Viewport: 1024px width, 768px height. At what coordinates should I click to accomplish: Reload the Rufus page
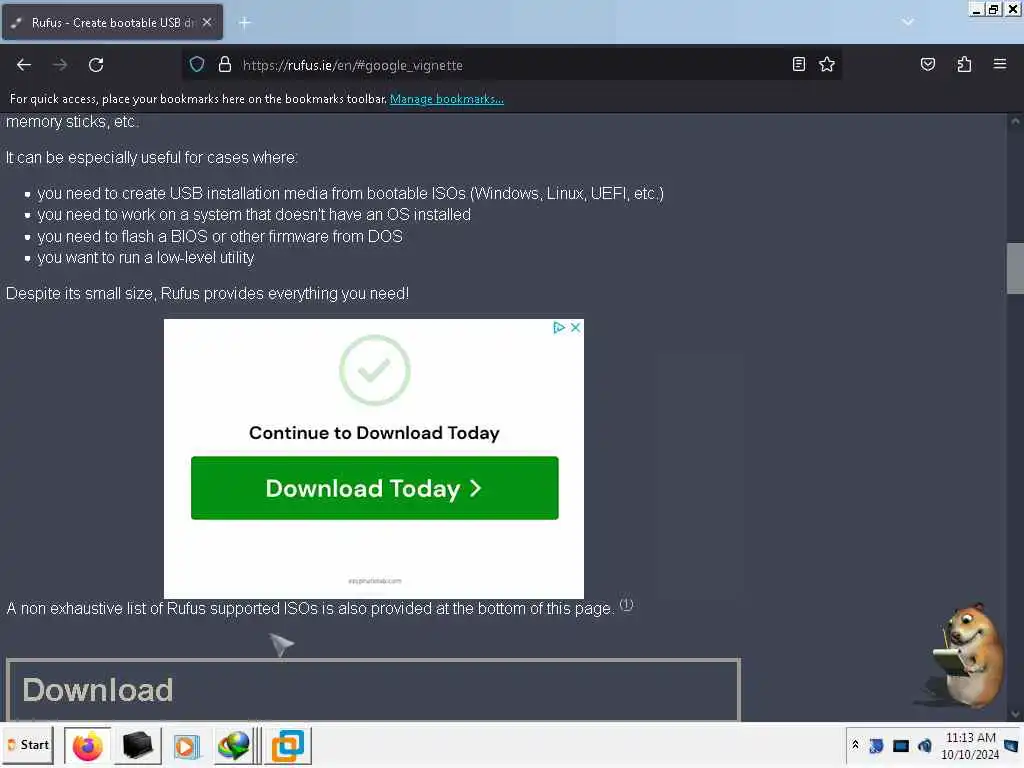pos(96,65)
